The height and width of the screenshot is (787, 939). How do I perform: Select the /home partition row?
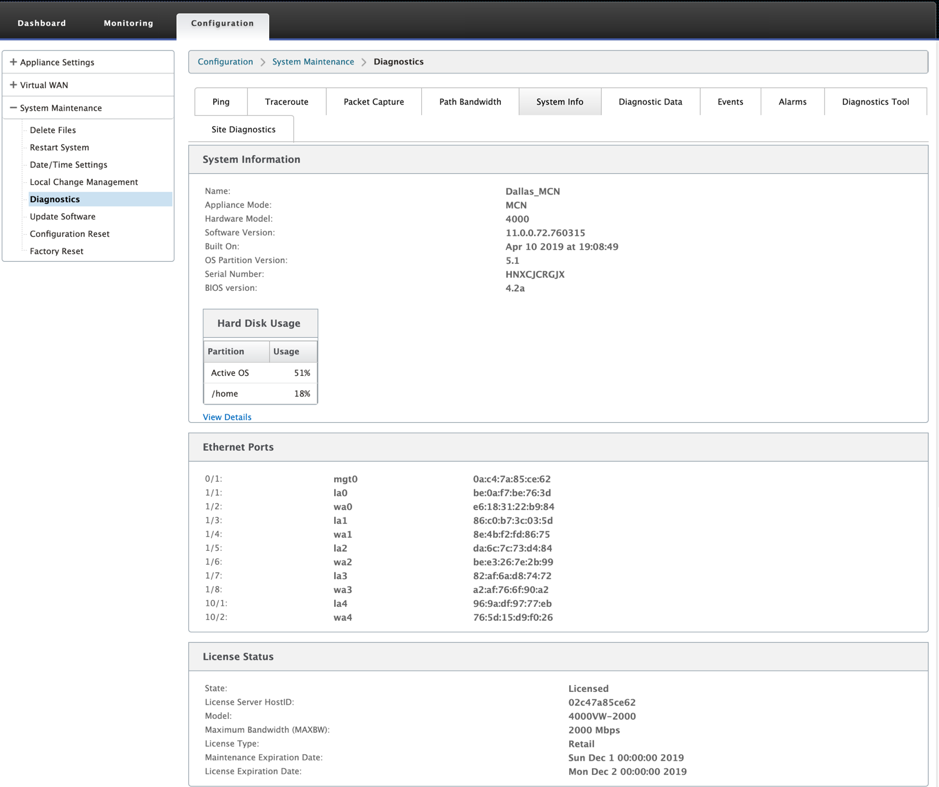coord(261,394)
